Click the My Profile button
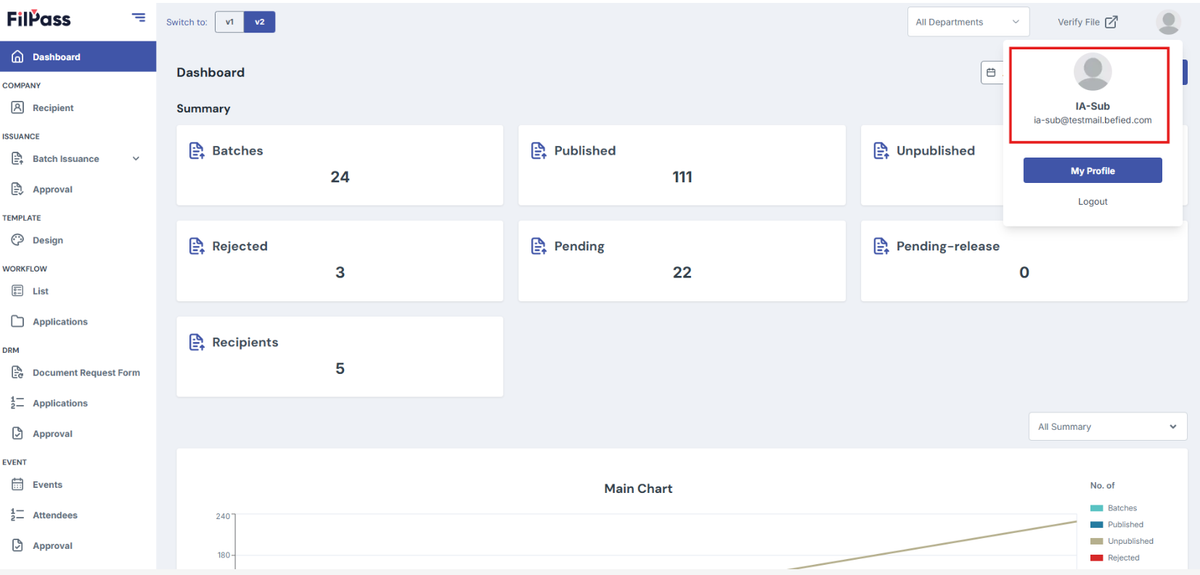This screenshot has width=1200, height=575. point(1092,171)
